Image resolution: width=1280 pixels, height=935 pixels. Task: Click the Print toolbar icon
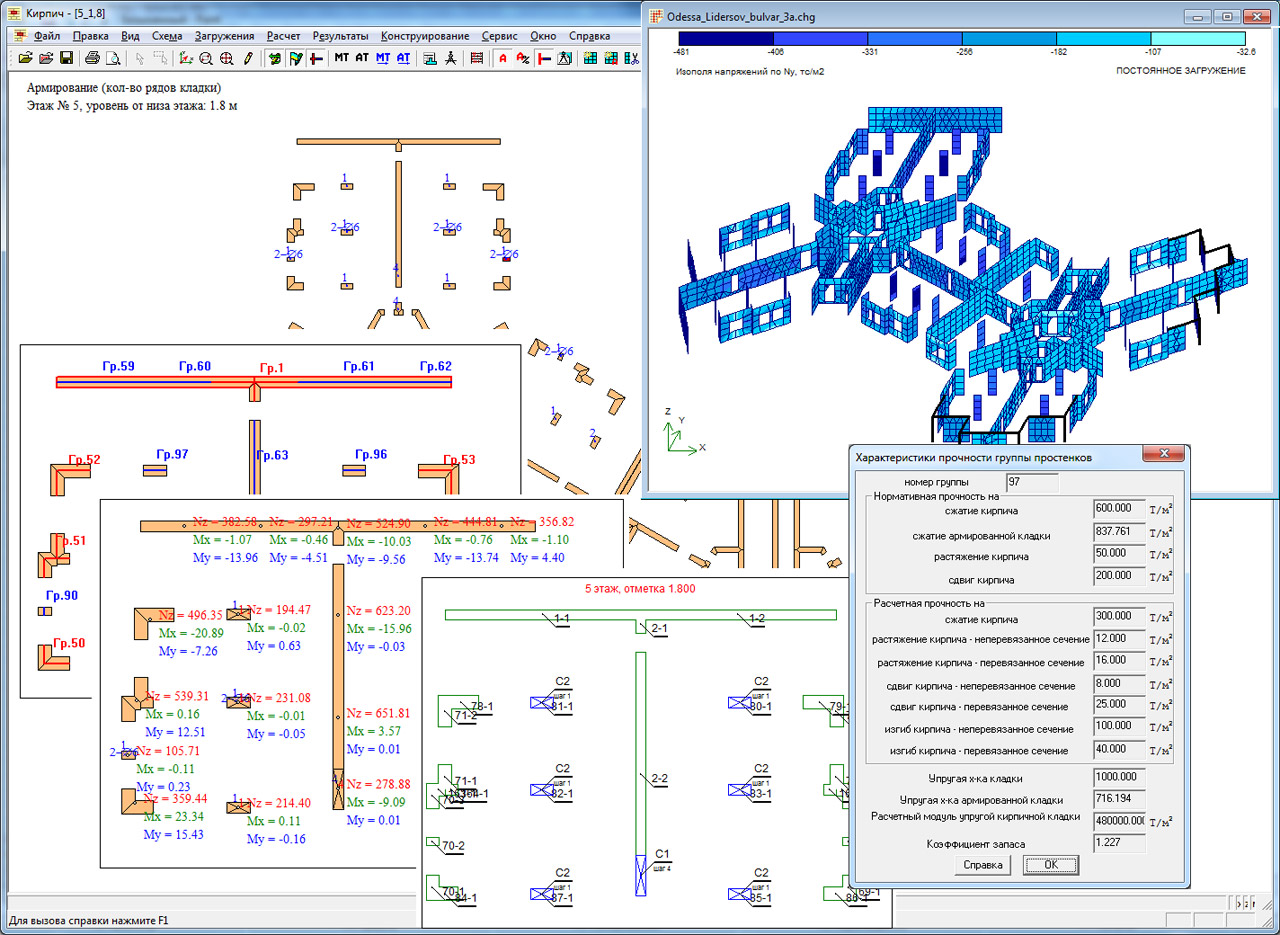pyautogui.click(x=92, y=58)
